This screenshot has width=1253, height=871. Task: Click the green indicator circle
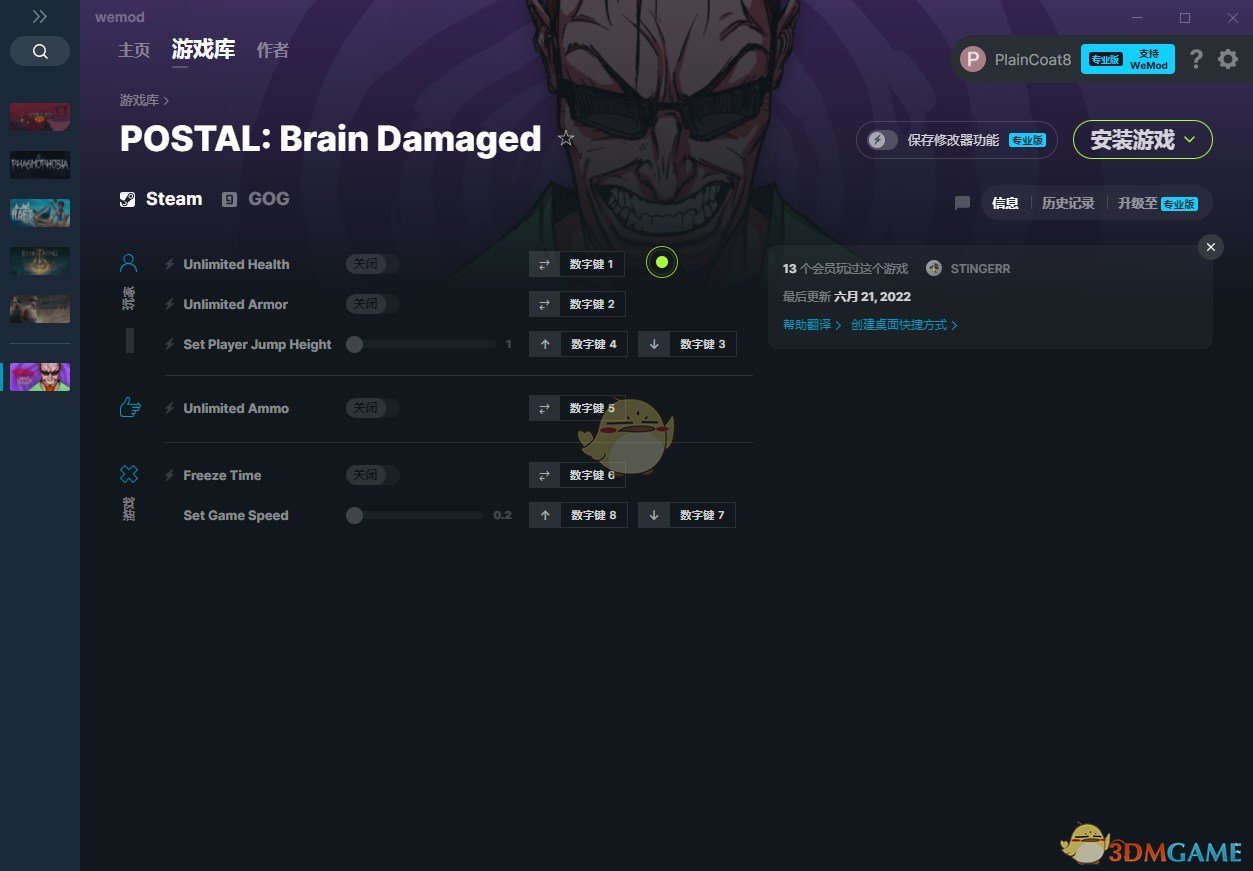(x=662, y=263)
